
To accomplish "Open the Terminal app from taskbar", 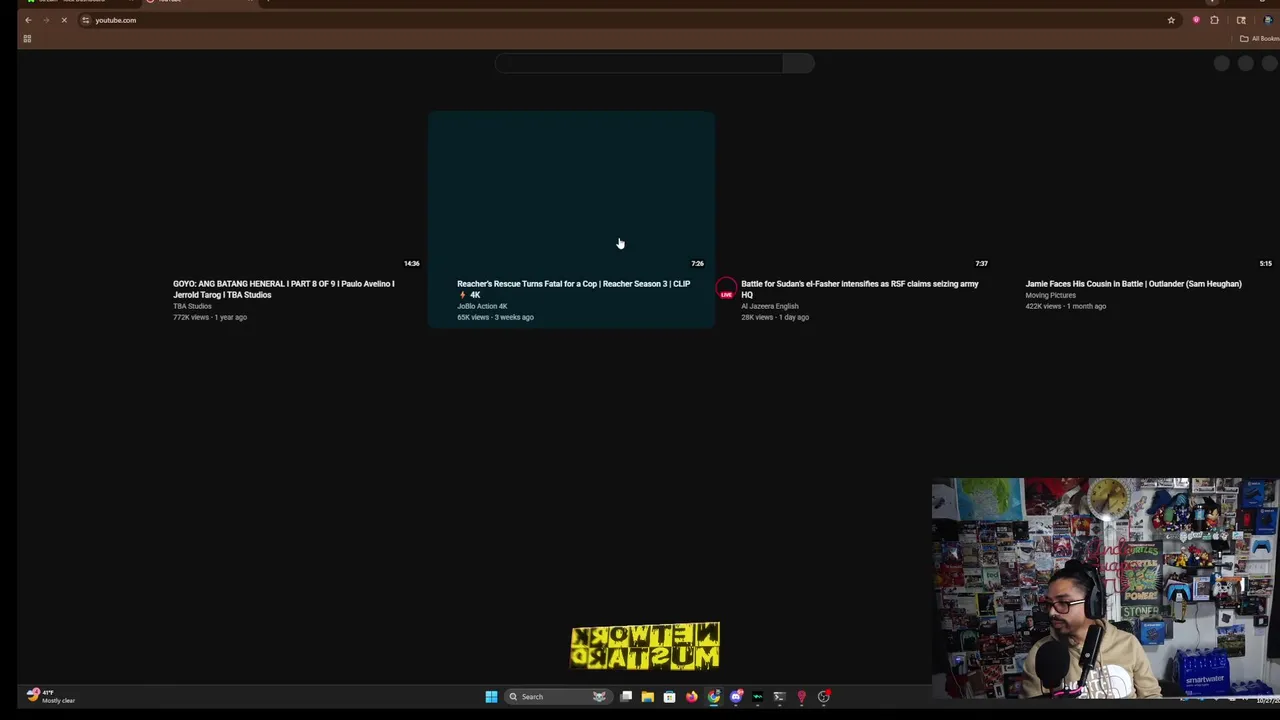I will [x=779, y=697].
